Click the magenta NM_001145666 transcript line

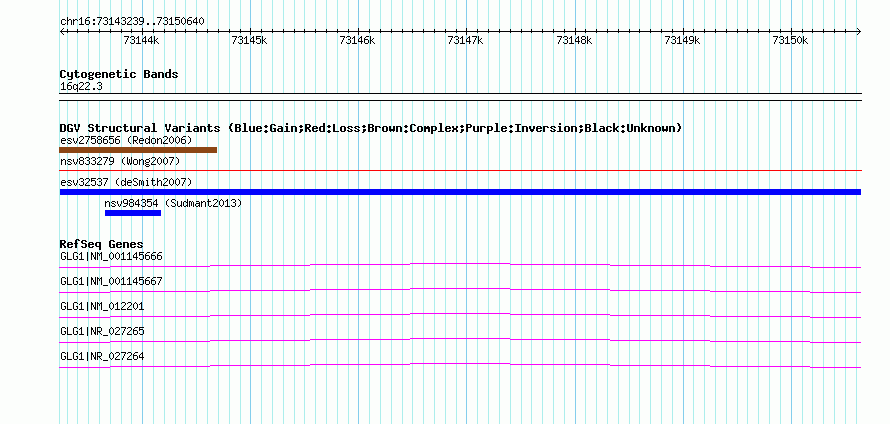[x=460, y=265]
